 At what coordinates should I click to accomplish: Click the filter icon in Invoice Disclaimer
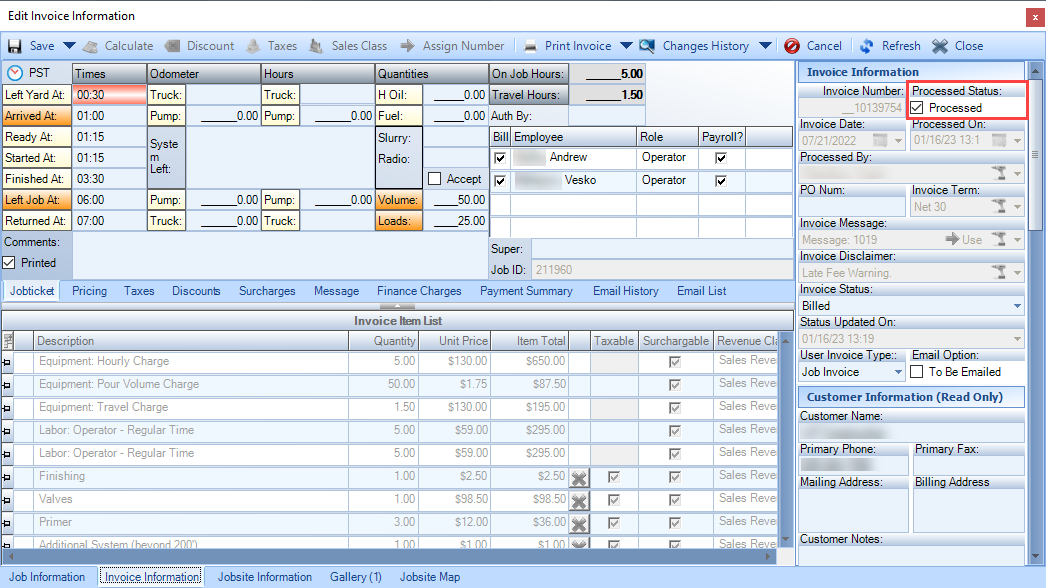(999, 272)
